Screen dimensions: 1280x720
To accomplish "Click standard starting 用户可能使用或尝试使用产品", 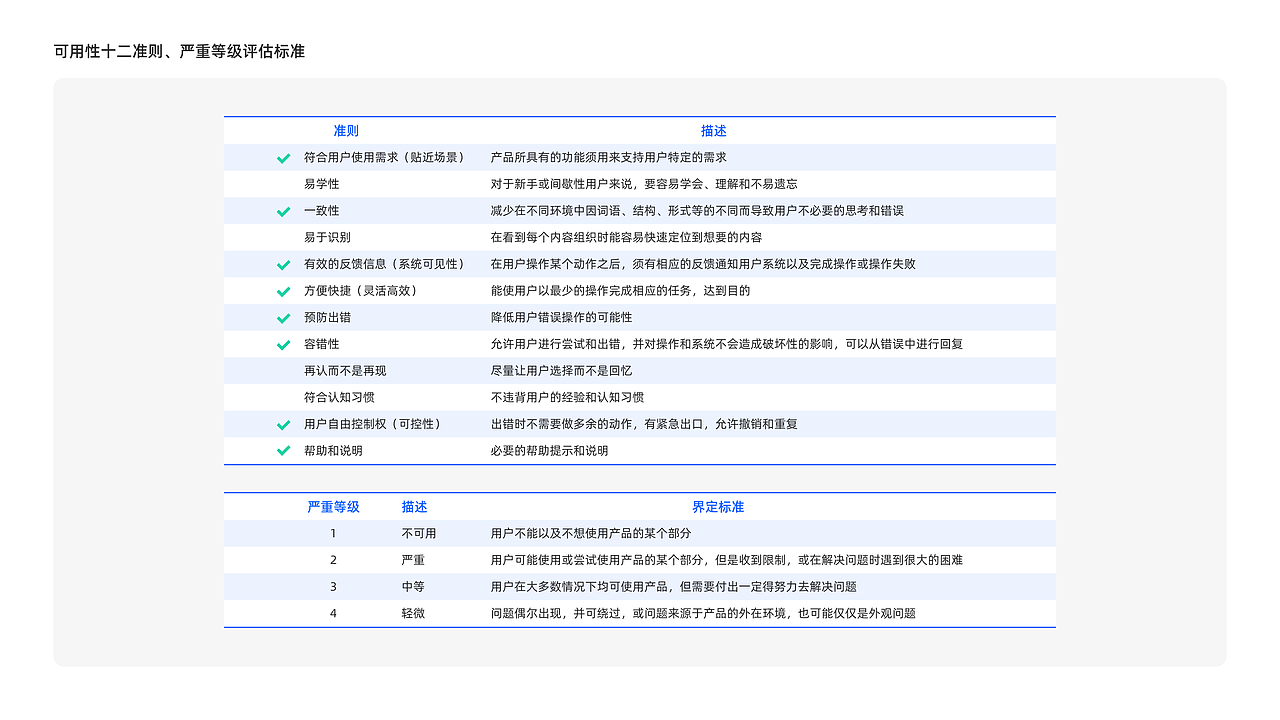I will (x=727, y=560).
